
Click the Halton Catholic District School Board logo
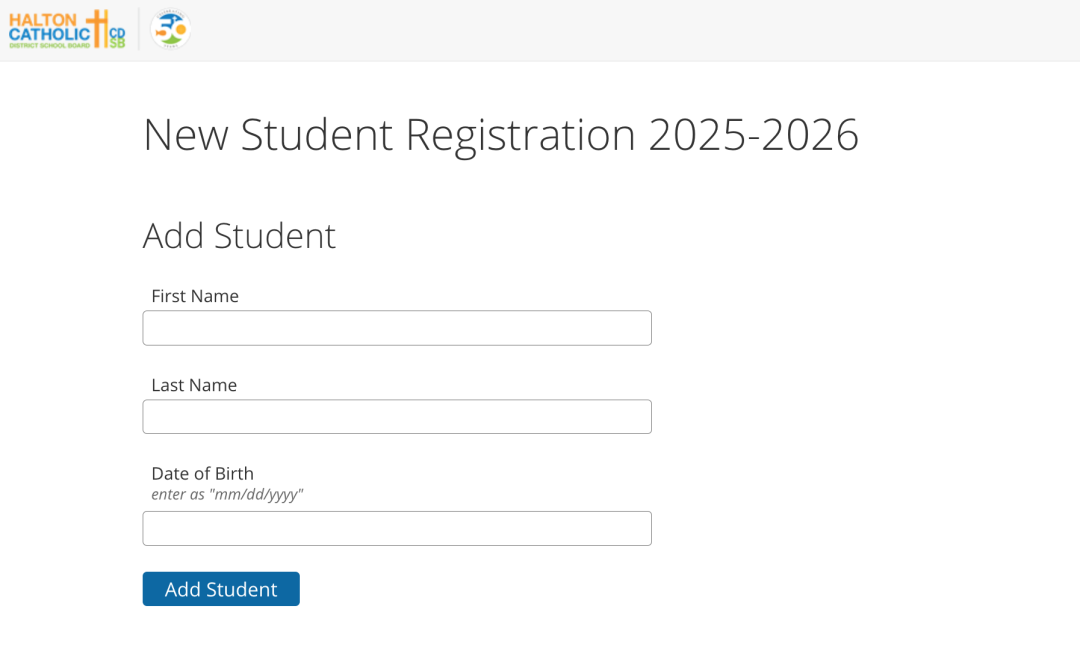[67, 30]
